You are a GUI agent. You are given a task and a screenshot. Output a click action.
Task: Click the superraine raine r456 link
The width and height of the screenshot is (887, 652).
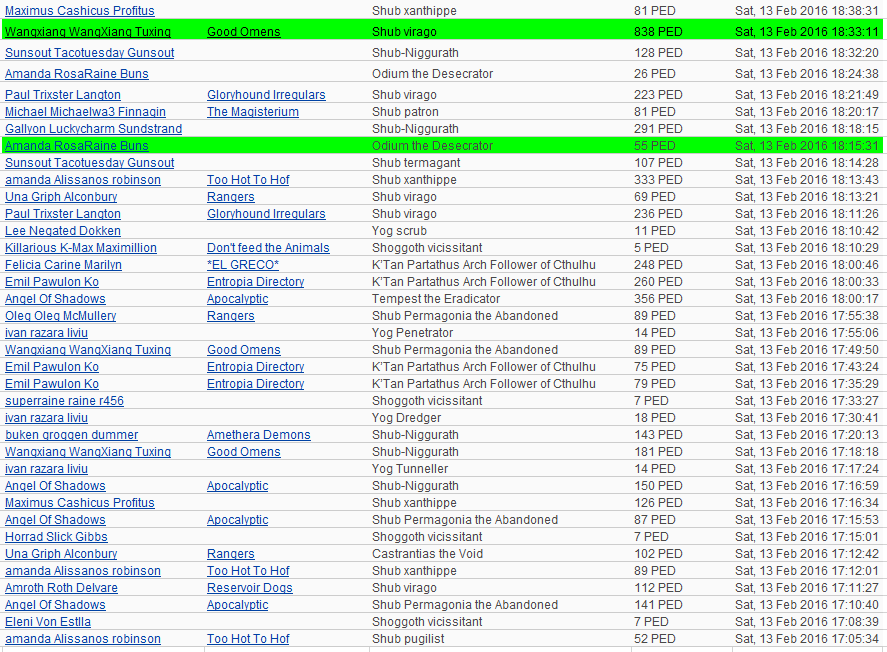tap(64, 401)
